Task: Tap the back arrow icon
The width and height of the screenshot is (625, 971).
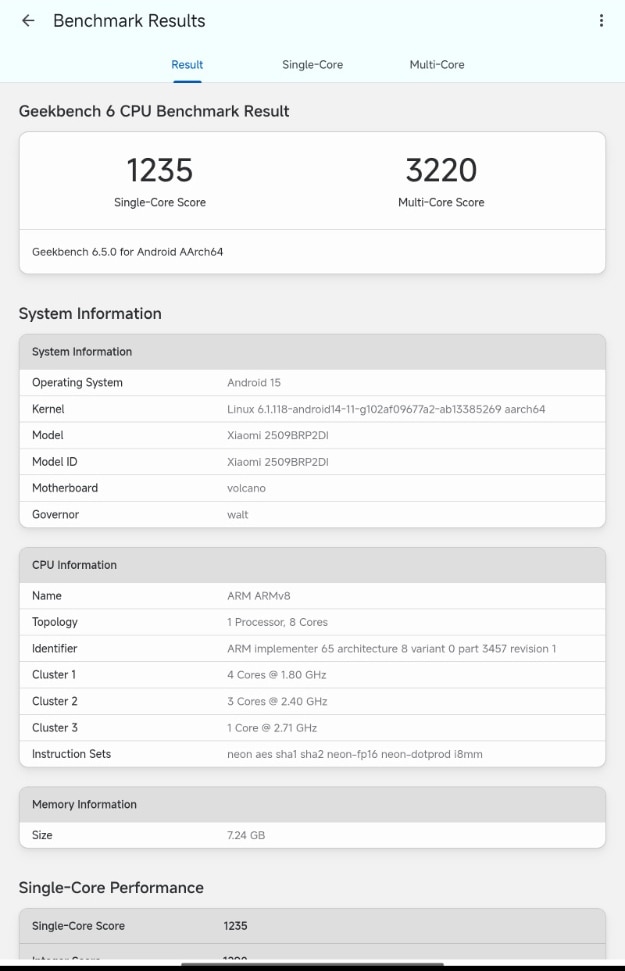Action: 28,21
